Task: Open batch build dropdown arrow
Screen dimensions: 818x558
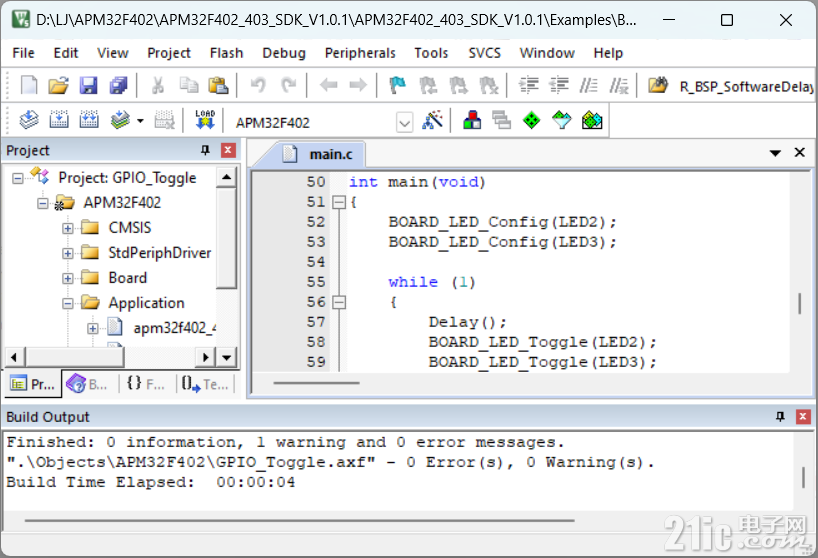Action: click(x=140, y=121)
